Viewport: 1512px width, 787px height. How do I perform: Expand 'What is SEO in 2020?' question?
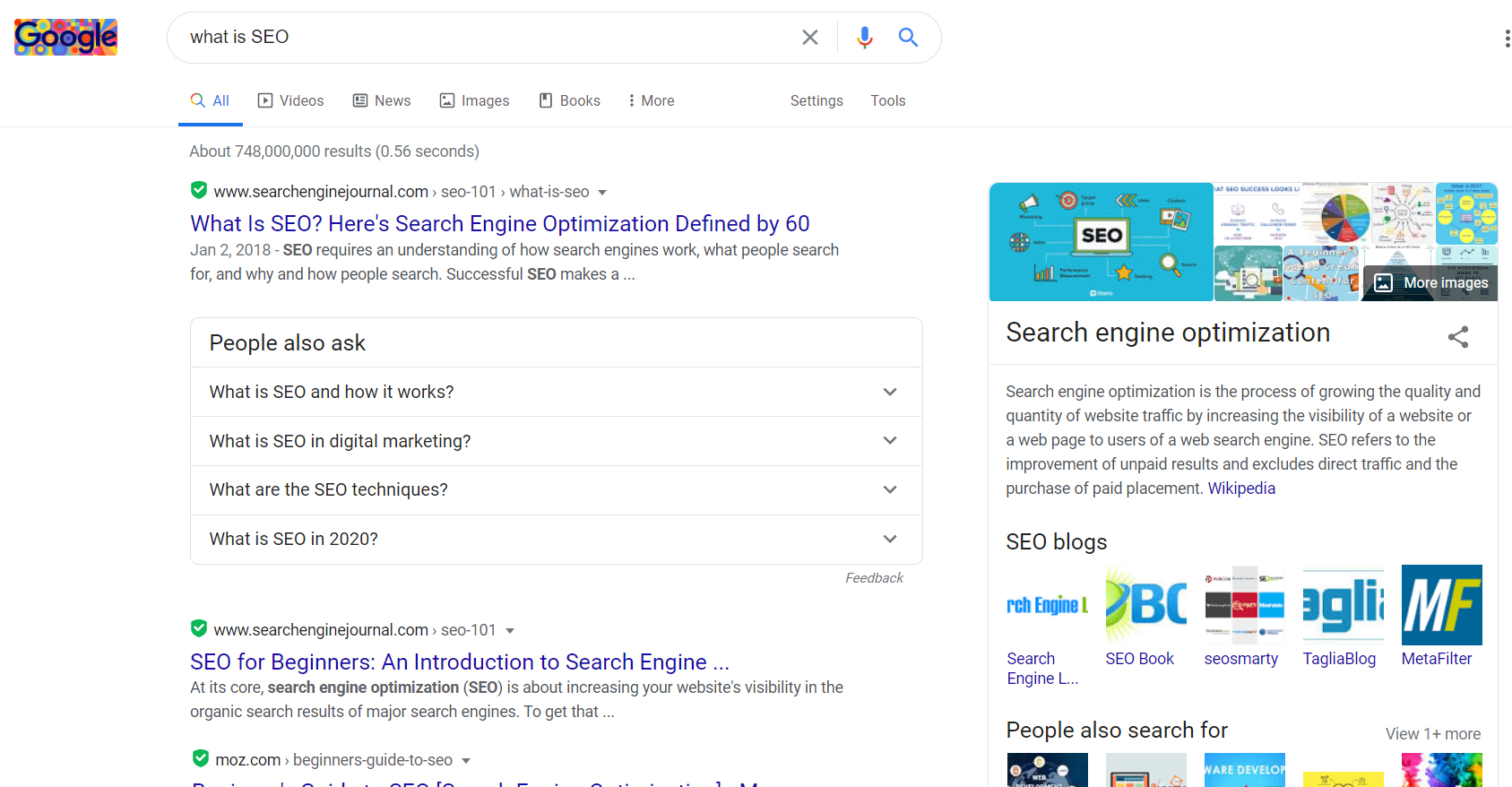[889, 539]
